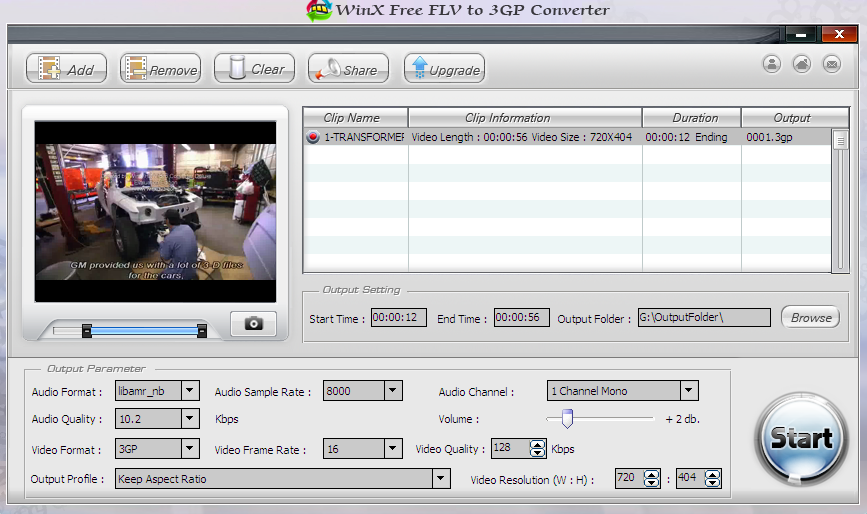Viewport: 867px width, 514px height.
Task: Click the resolution width field 720
Action: (x=630, y=478)
